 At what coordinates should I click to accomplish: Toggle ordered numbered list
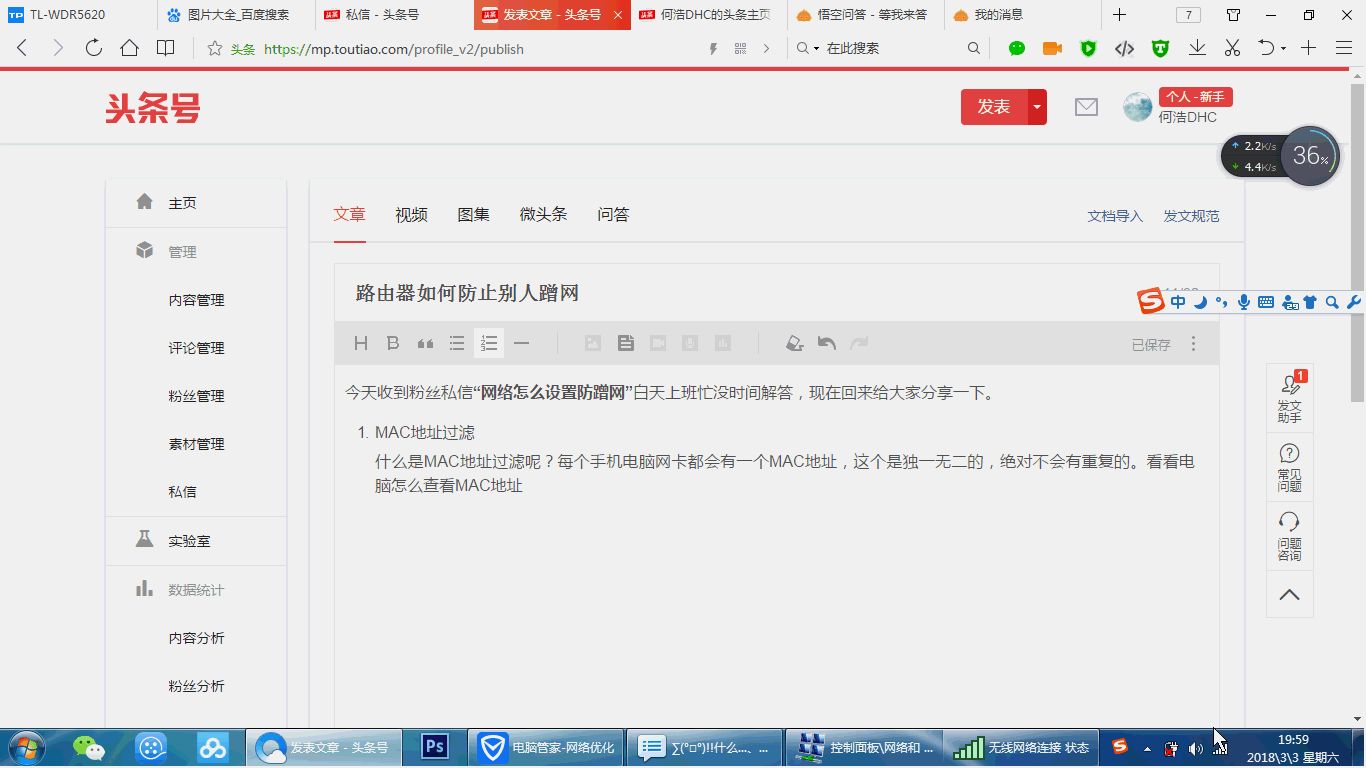pyautogui.click(x=489, y=343)
